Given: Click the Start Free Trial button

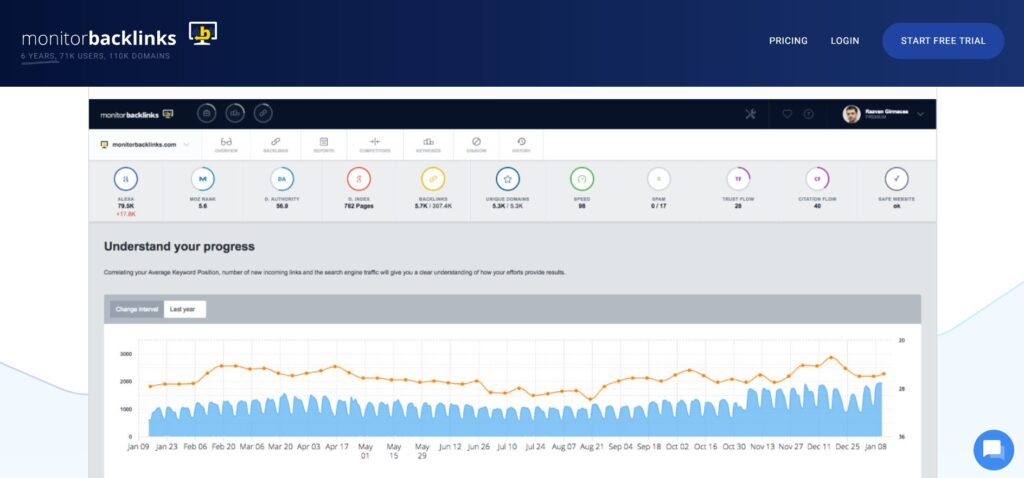Looking at the screenshot, I should click(x=943, y=40).
